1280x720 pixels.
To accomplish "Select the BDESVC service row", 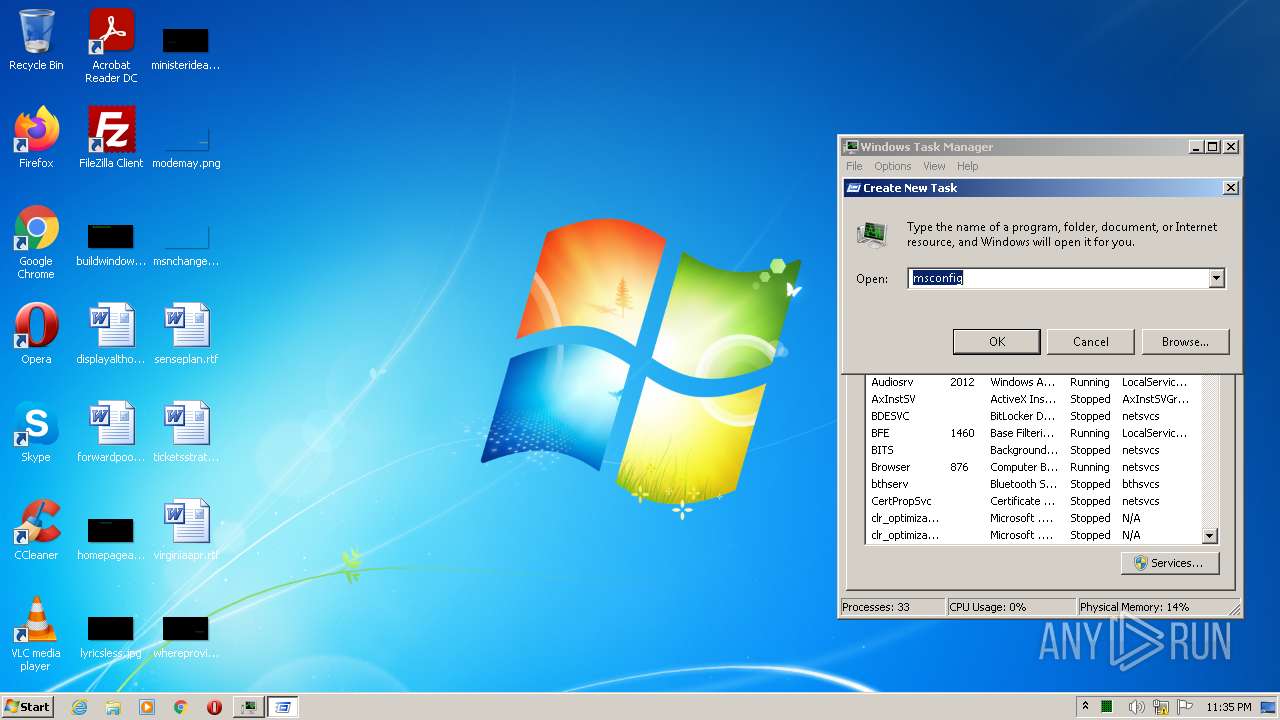I will click(1034, 416).
